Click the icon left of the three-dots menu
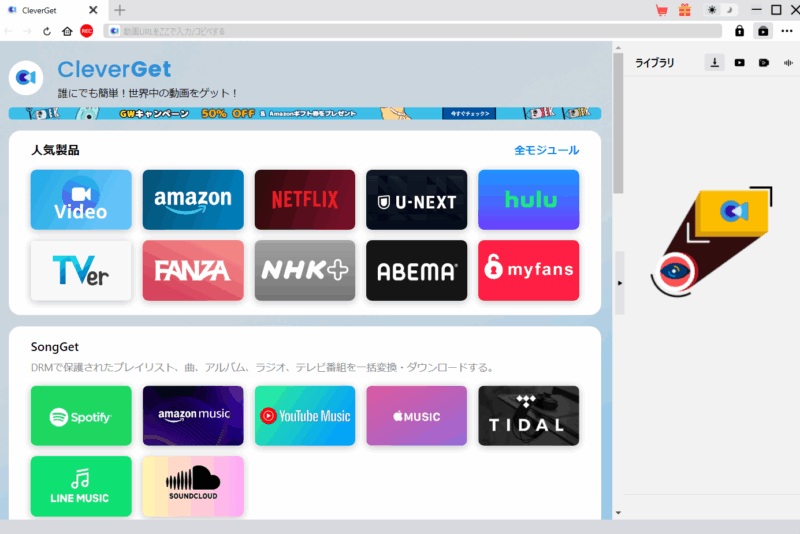Image resolution: width=800 pixels, height=534 pixels. point(763,31)
